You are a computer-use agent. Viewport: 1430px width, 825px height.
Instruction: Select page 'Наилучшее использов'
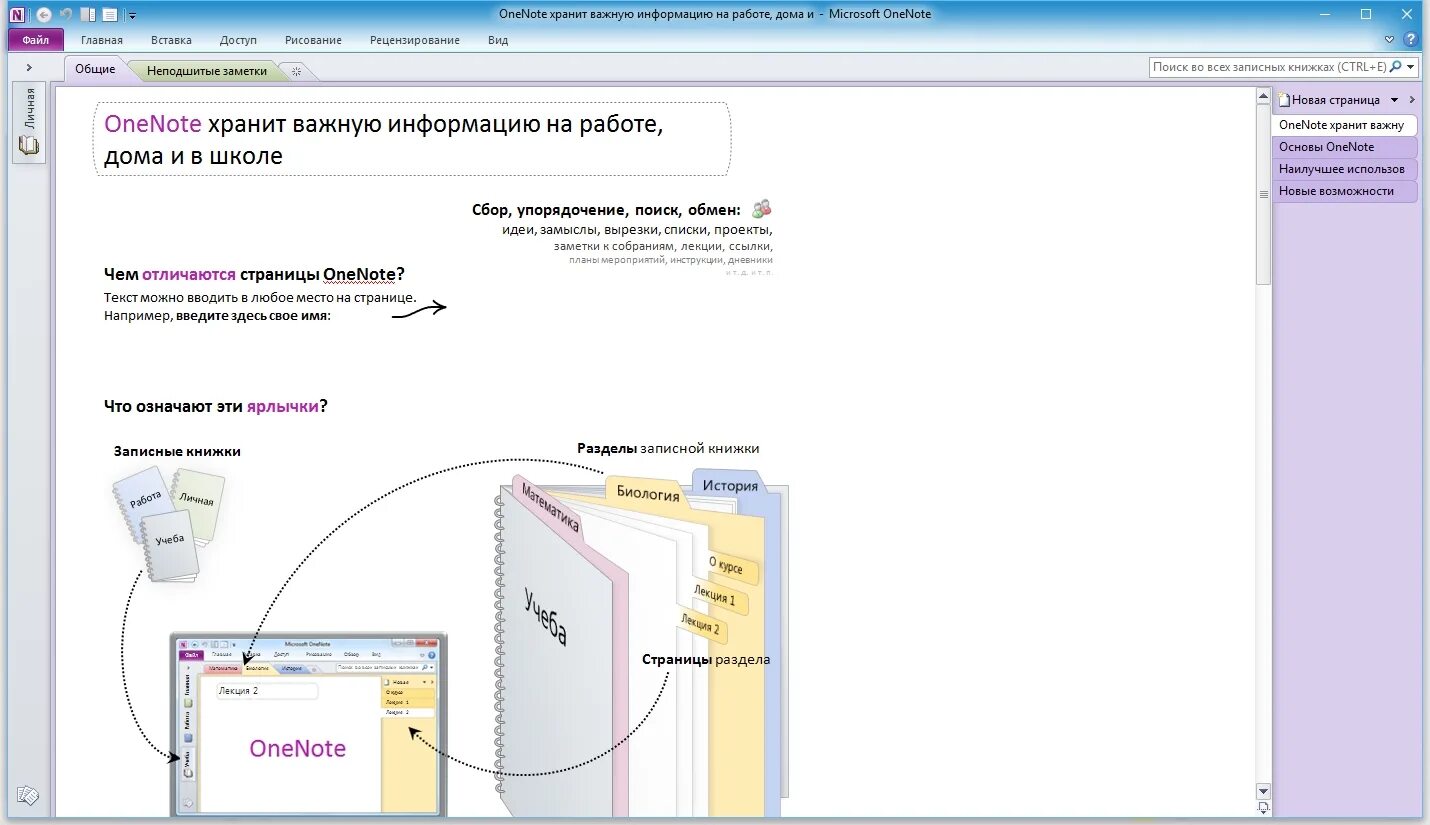1344,169
